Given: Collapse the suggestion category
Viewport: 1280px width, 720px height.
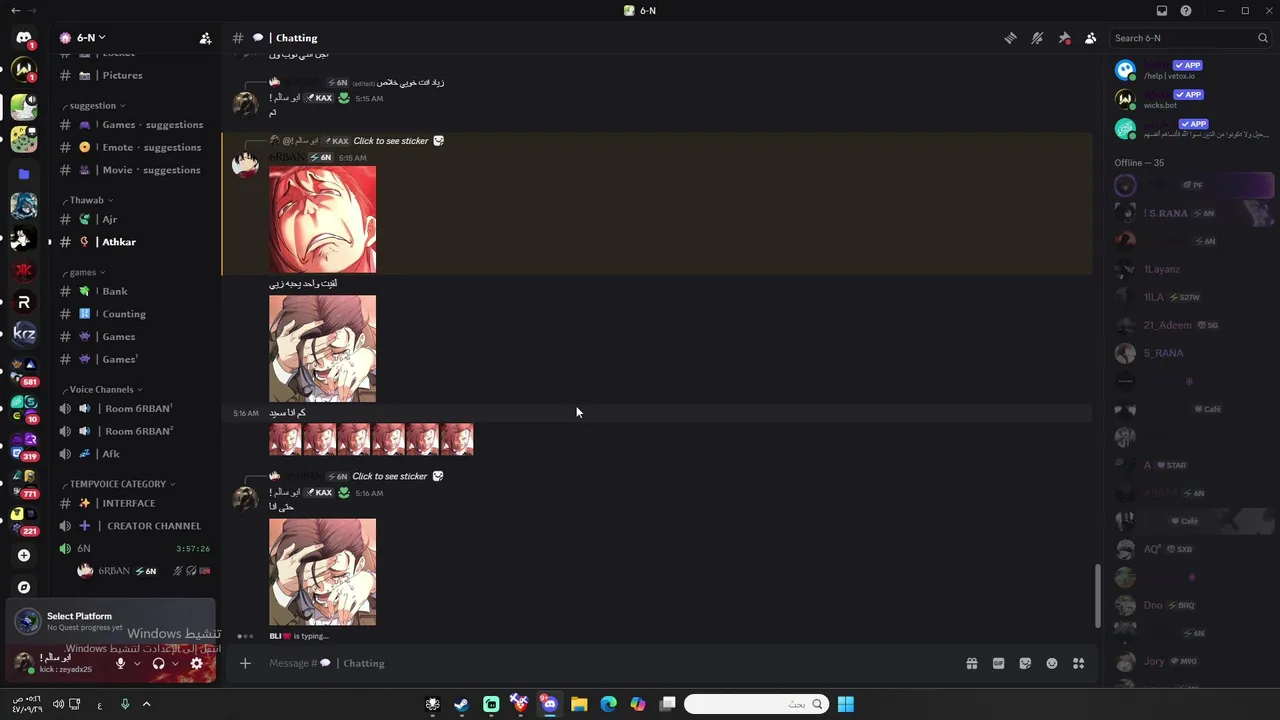Looking at the screenshot, I should [x=97, y=106].
